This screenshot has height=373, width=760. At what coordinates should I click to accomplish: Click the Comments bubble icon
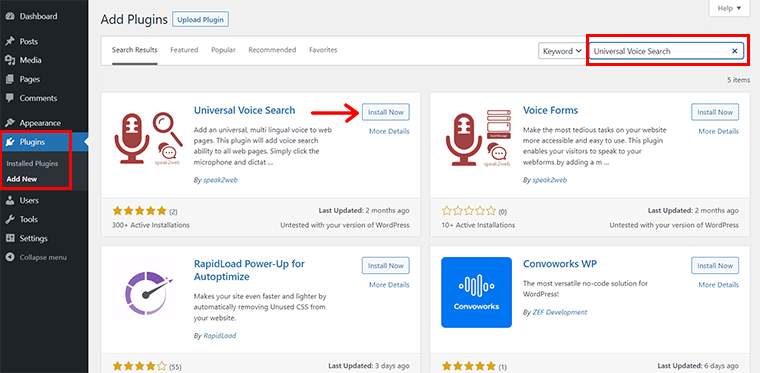(x=10, y=98)
